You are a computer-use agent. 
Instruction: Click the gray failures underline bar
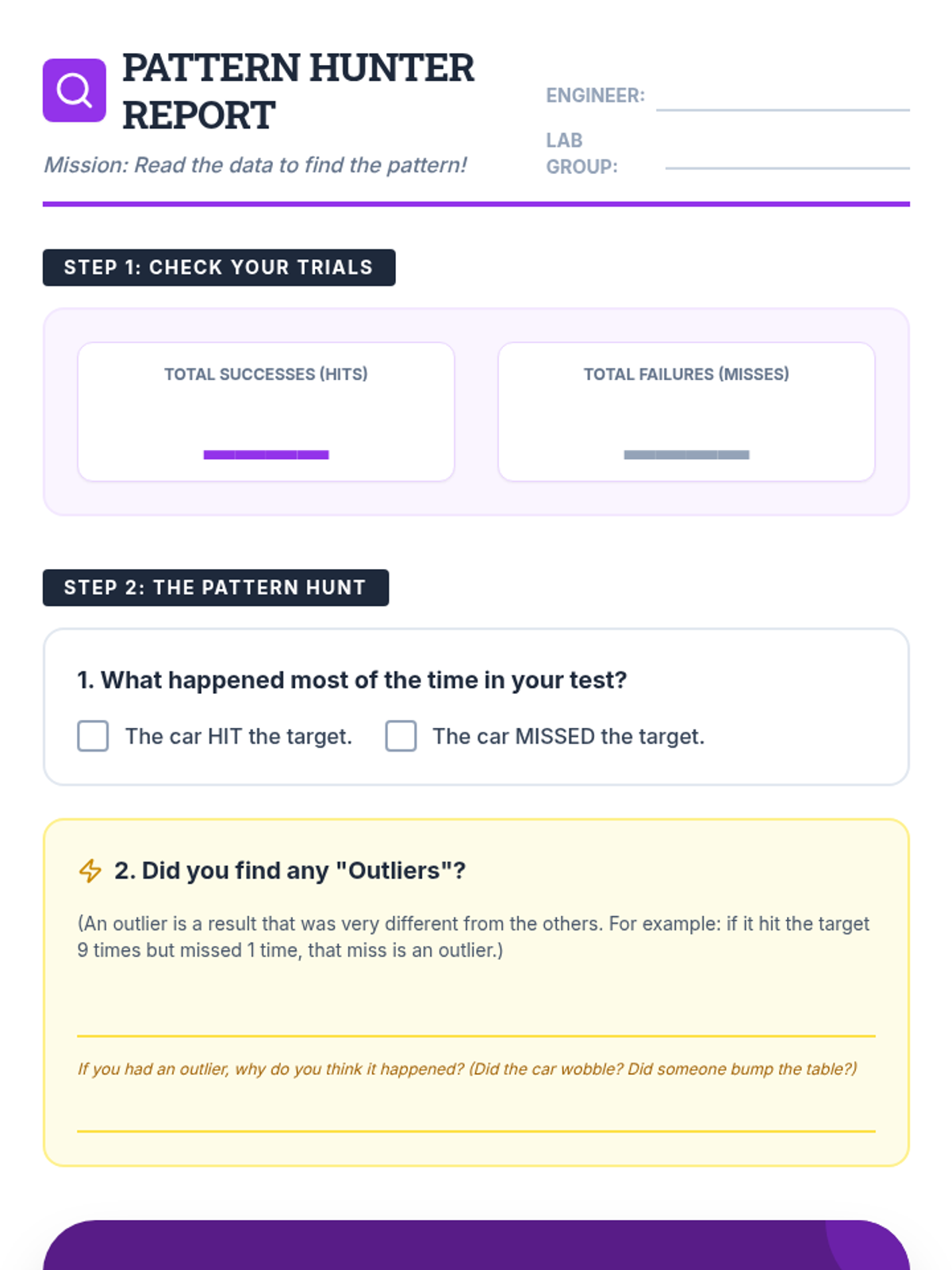[686, 455]
